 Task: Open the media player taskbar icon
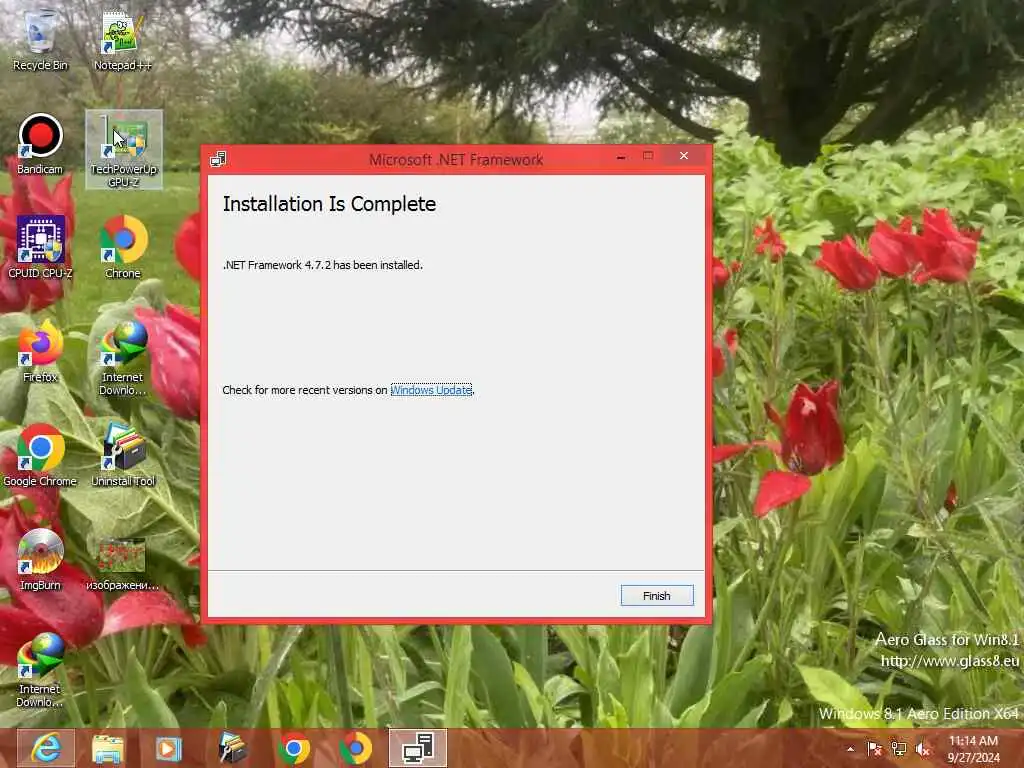click(x=168, y=748)
